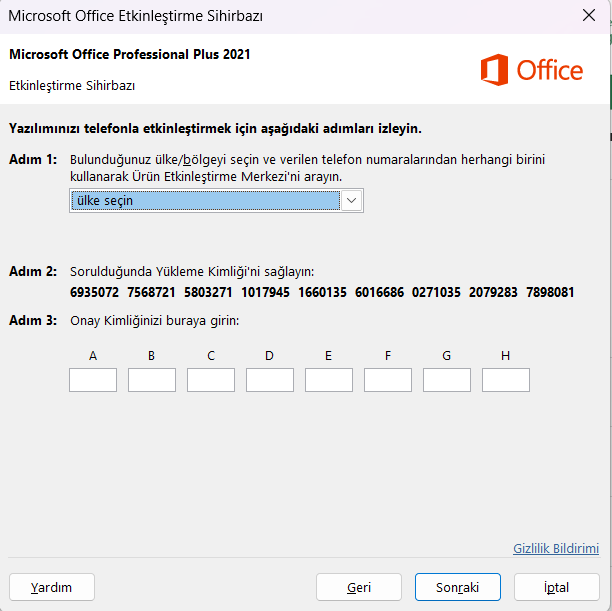612x611 pixels.
Task: Click confirmation ID field A
Action: [x=93, y=380]
